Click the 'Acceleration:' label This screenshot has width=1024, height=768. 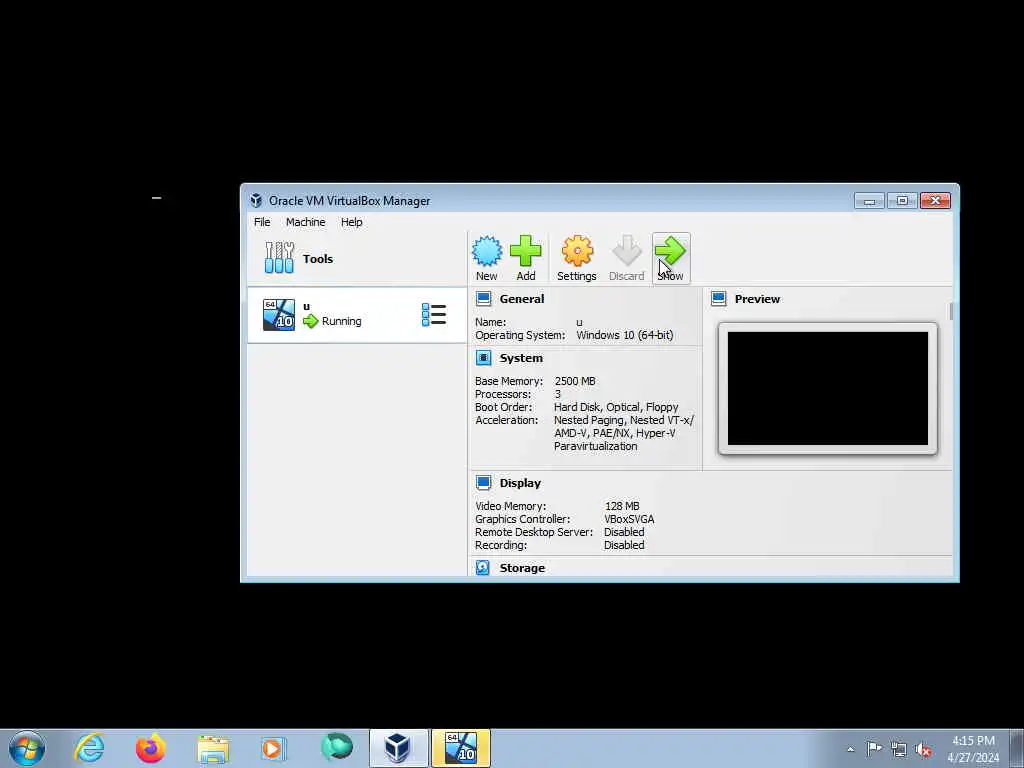pyautogui.click(x=506, y=421)
